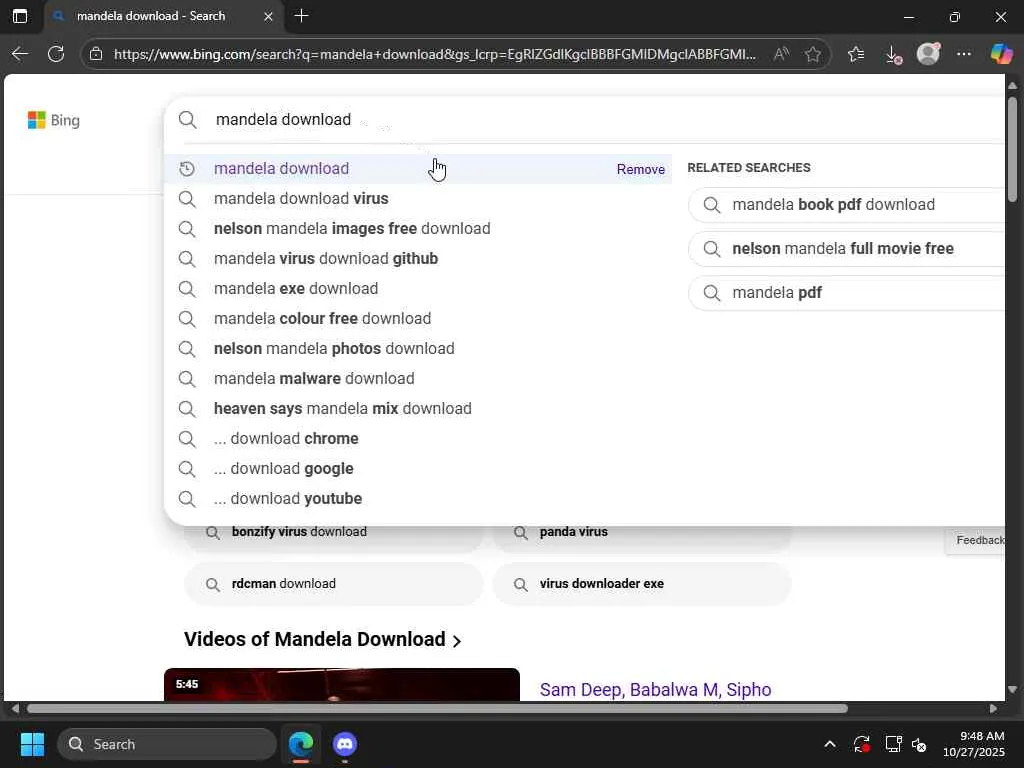
Task: Click the vertical page scrollbar
Action: tap(1012, 149)
